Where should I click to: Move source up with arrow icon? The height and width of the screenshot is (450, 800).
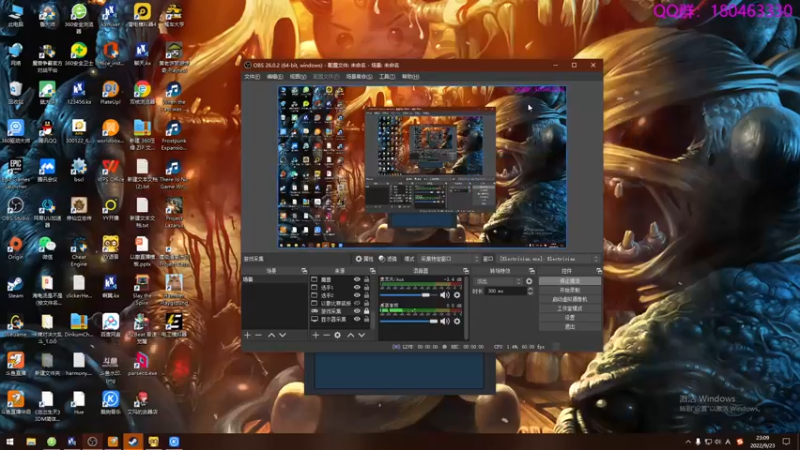pyautogui.click(x=351, y=335)
